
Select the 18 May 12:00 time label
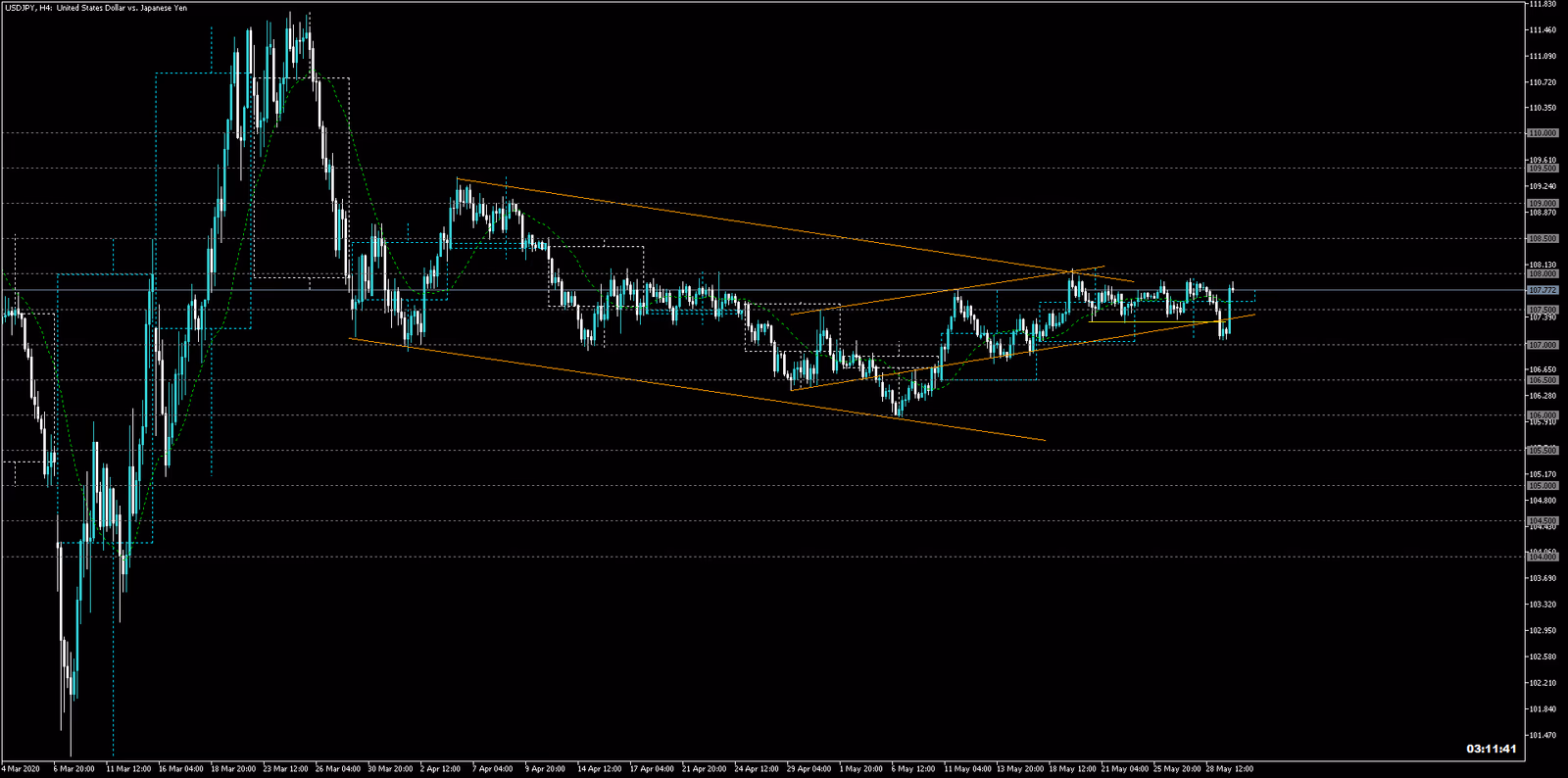1071,769
